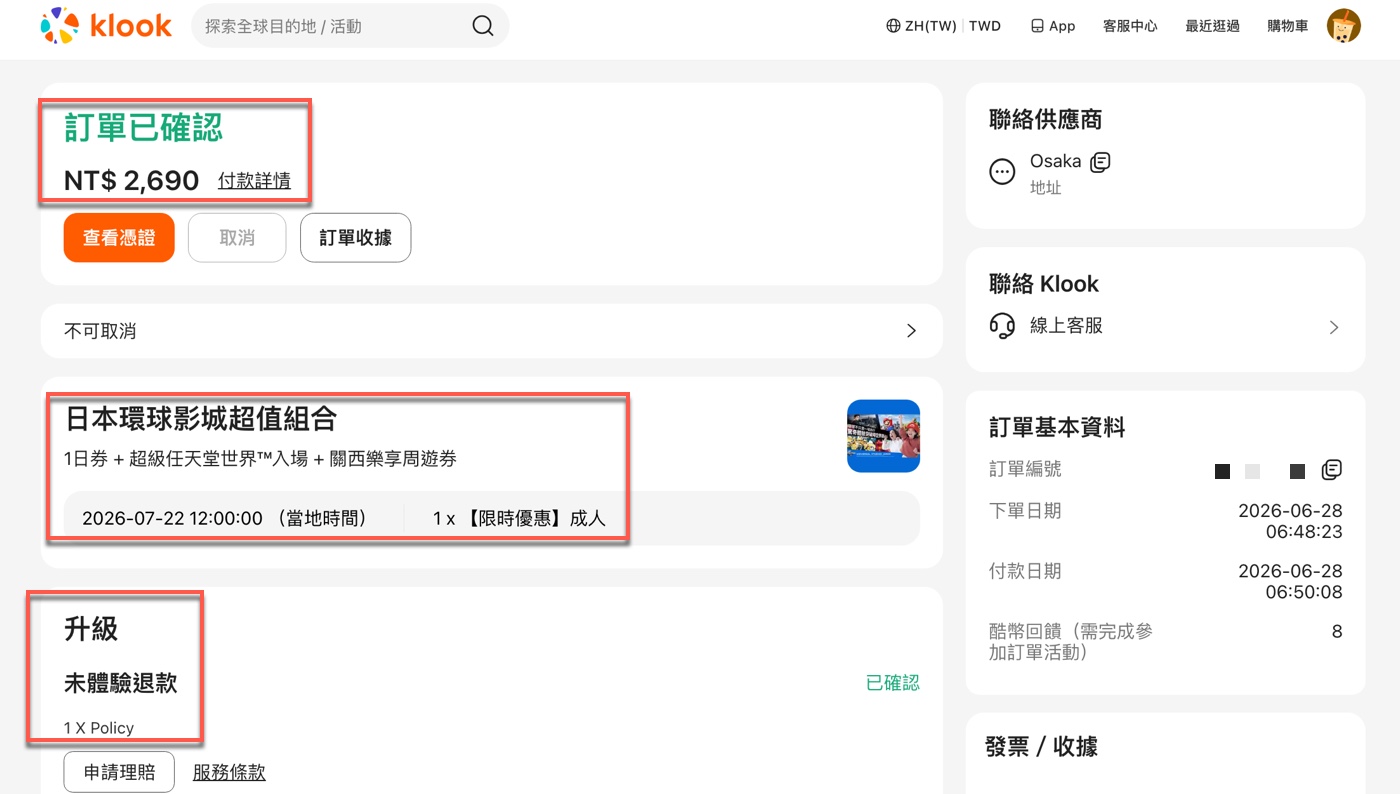Copy the Osaka supplier address
This screenshot has width=1400, height=794.
1100,162
